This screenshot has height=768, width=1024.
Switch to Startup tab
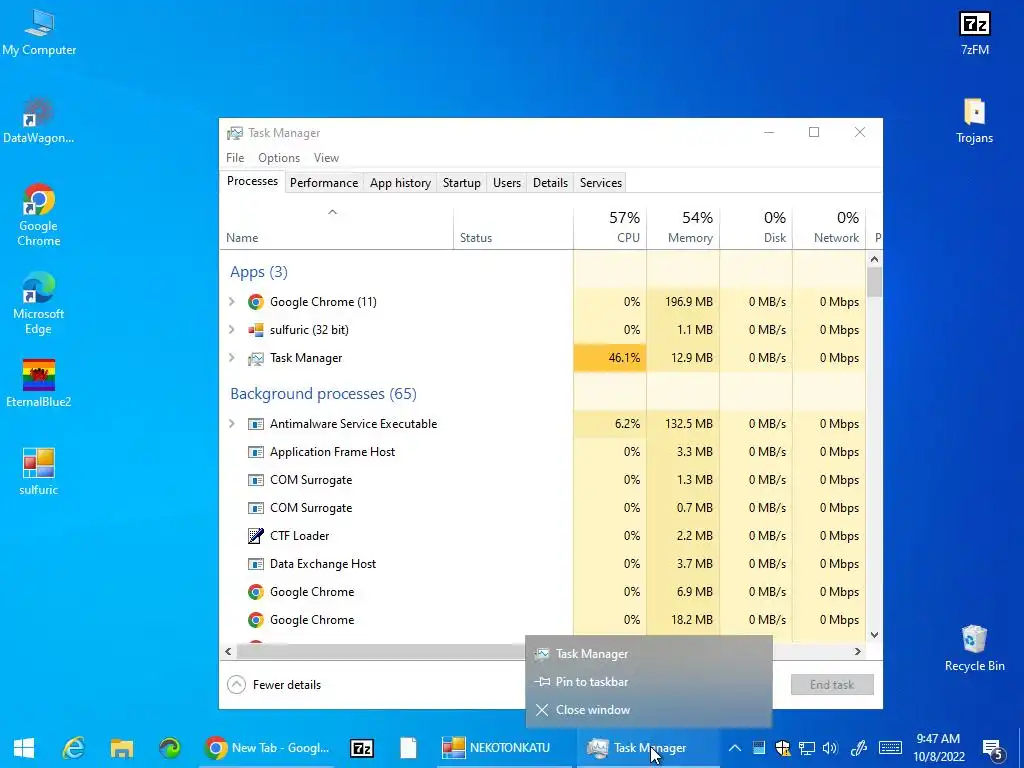click(x=462, y=183)
